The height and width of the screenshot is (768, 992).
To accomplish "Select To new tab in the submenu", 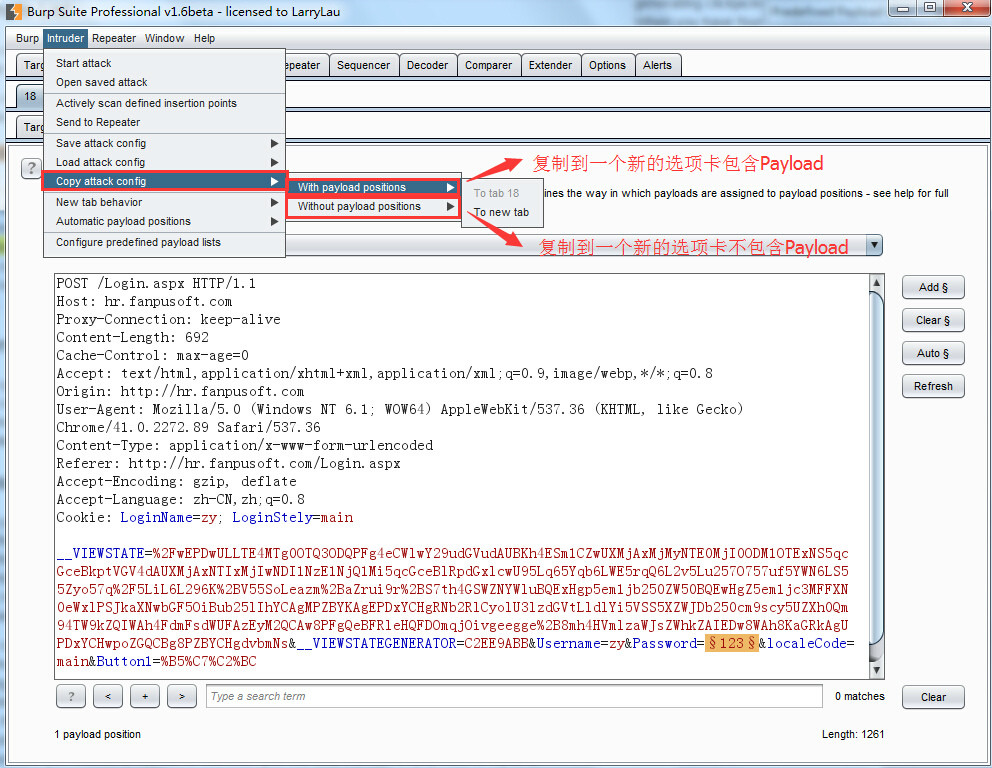I will 502,212.
